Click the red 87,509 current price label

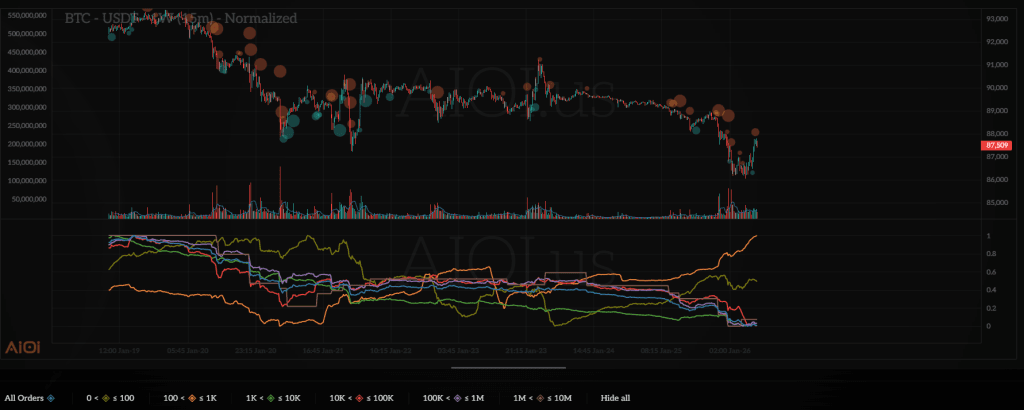point(997,145)
